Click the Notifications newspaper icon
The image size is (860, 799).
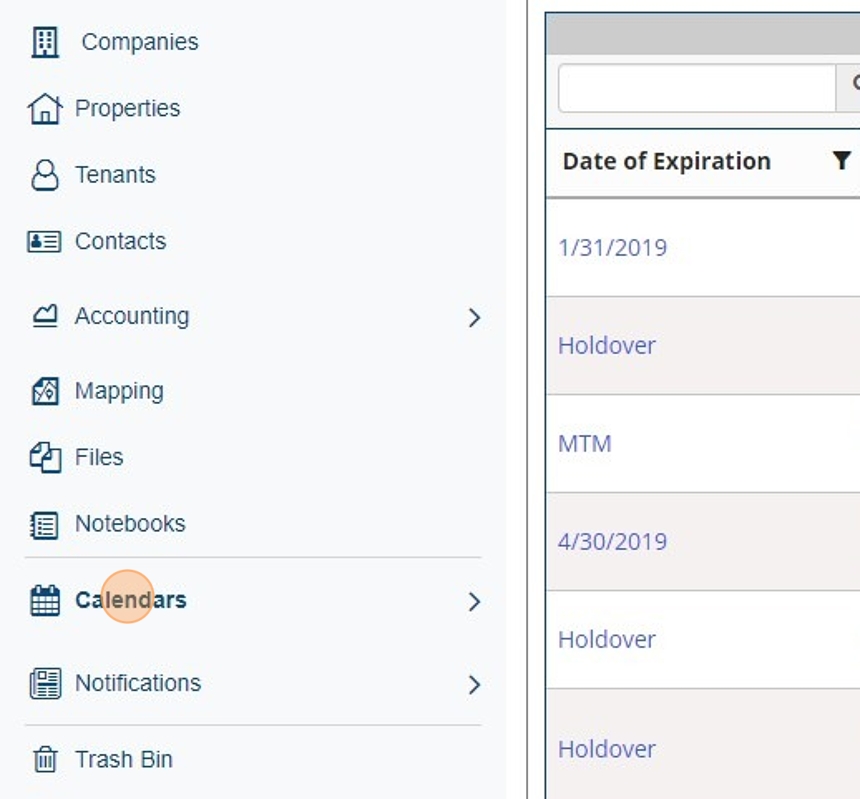(45, 684)
